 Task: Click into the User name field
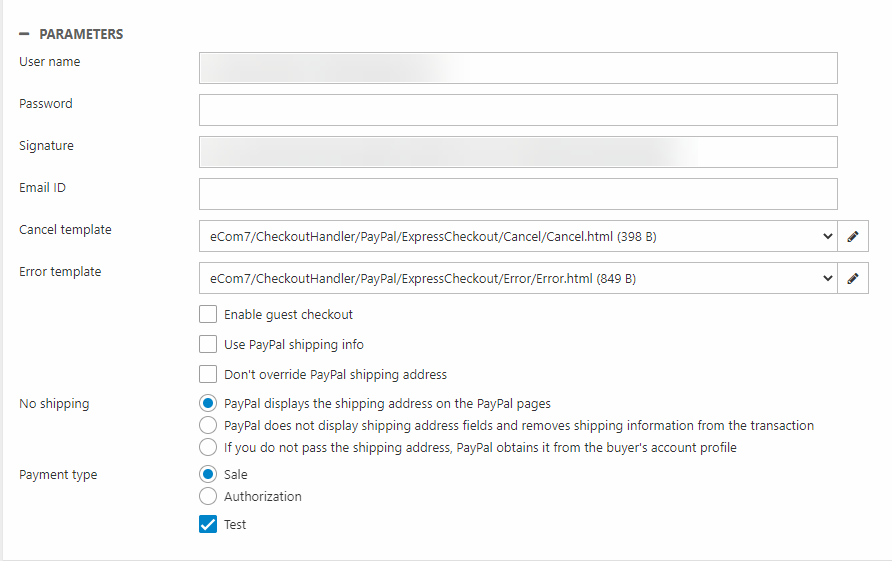[518, 68]
